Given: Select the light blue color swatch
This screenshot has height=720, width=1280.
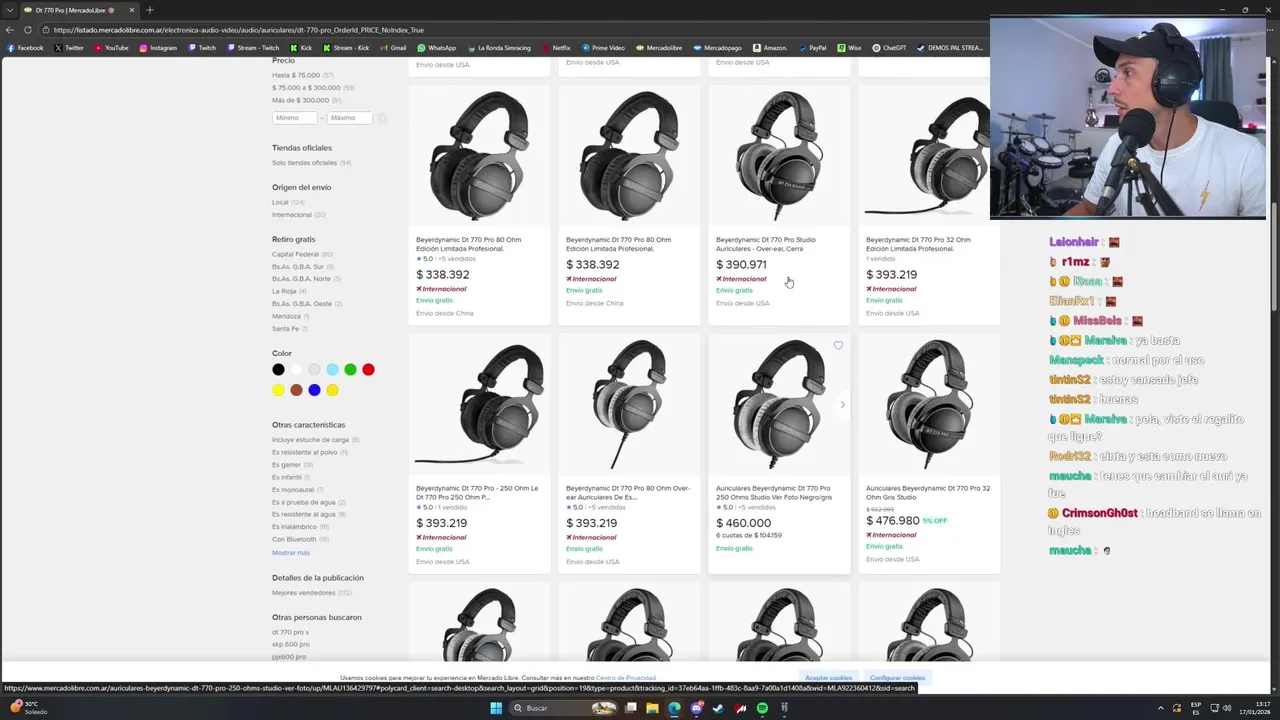Looking at the screenshot, I should click(x=332, y=370).
